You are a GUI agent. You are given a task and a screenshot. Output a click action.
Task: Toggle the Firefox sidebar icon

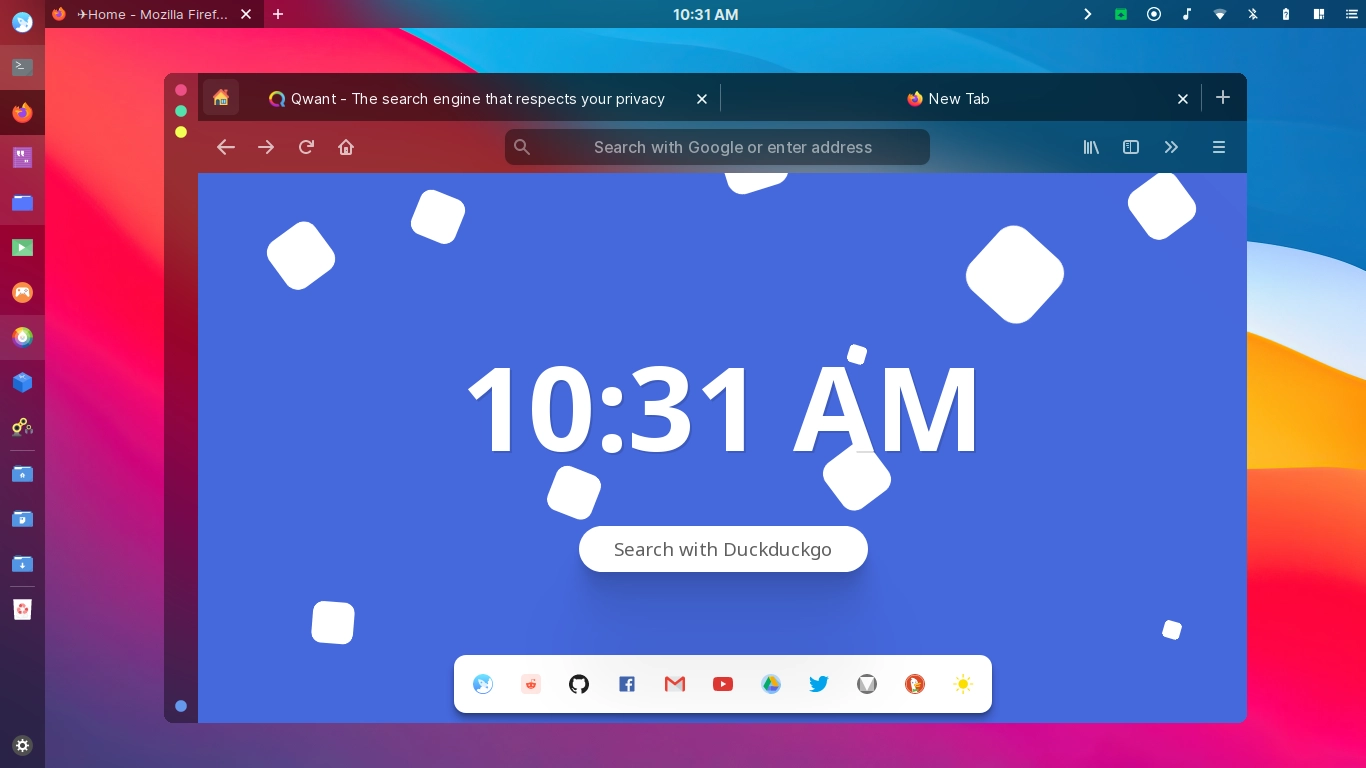(x=1131, y=147)
